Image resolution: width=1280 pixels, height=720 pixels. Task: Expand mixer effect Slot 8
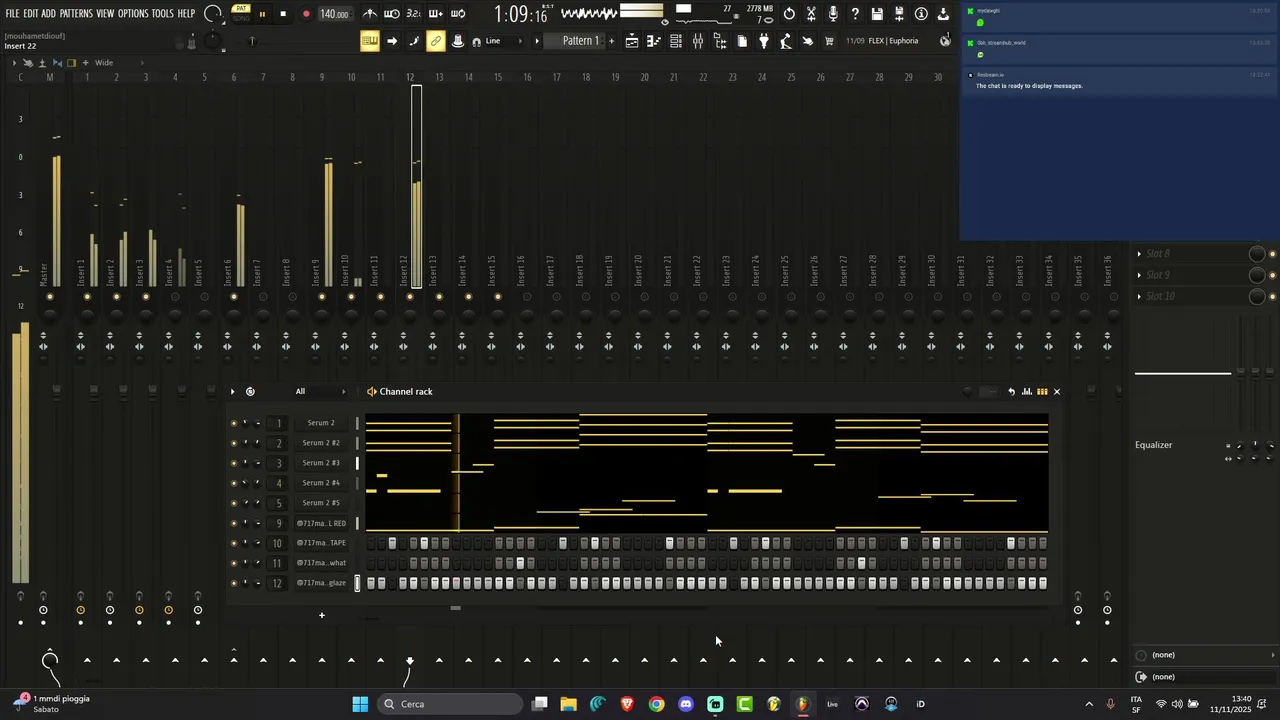pyautogui.click(x=1139, y=254)
